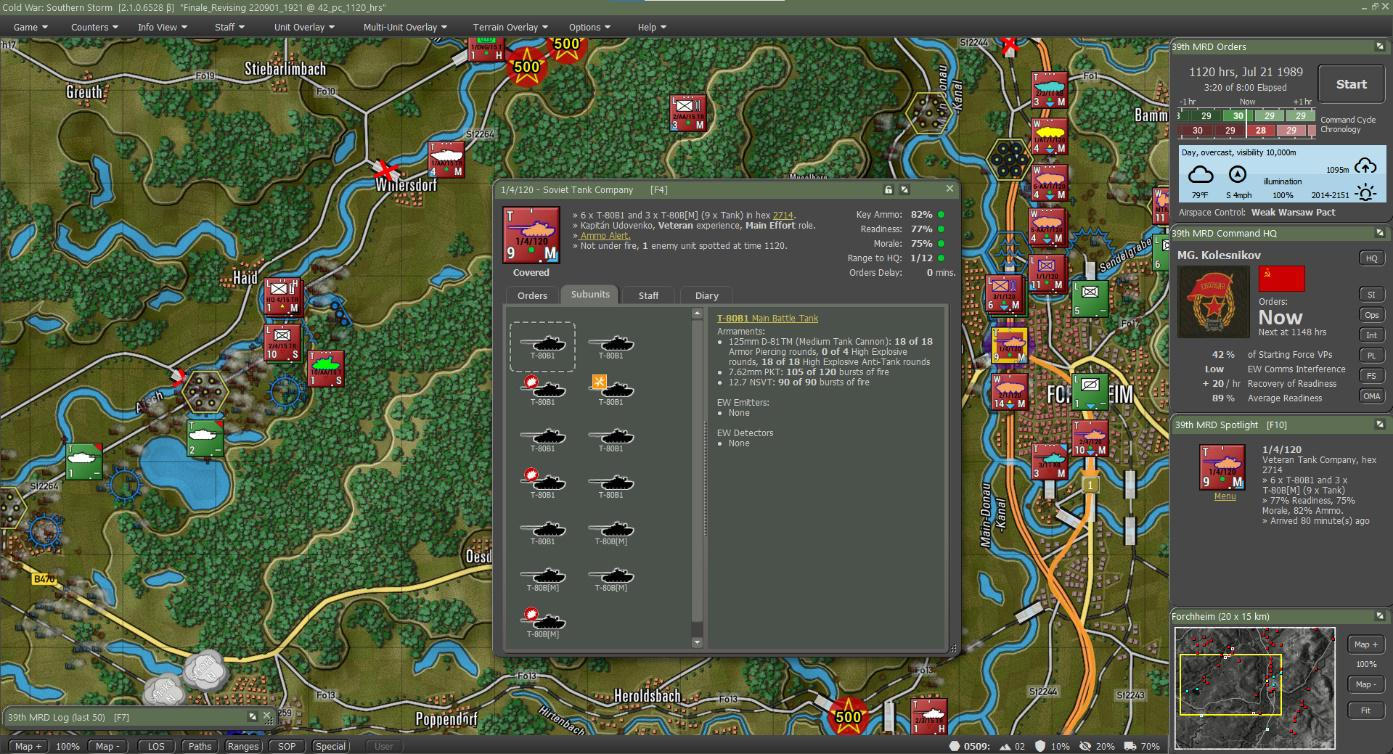Start the turn with the Start button
Viewport: 1393px width, 754px height.
point(1351,85)
